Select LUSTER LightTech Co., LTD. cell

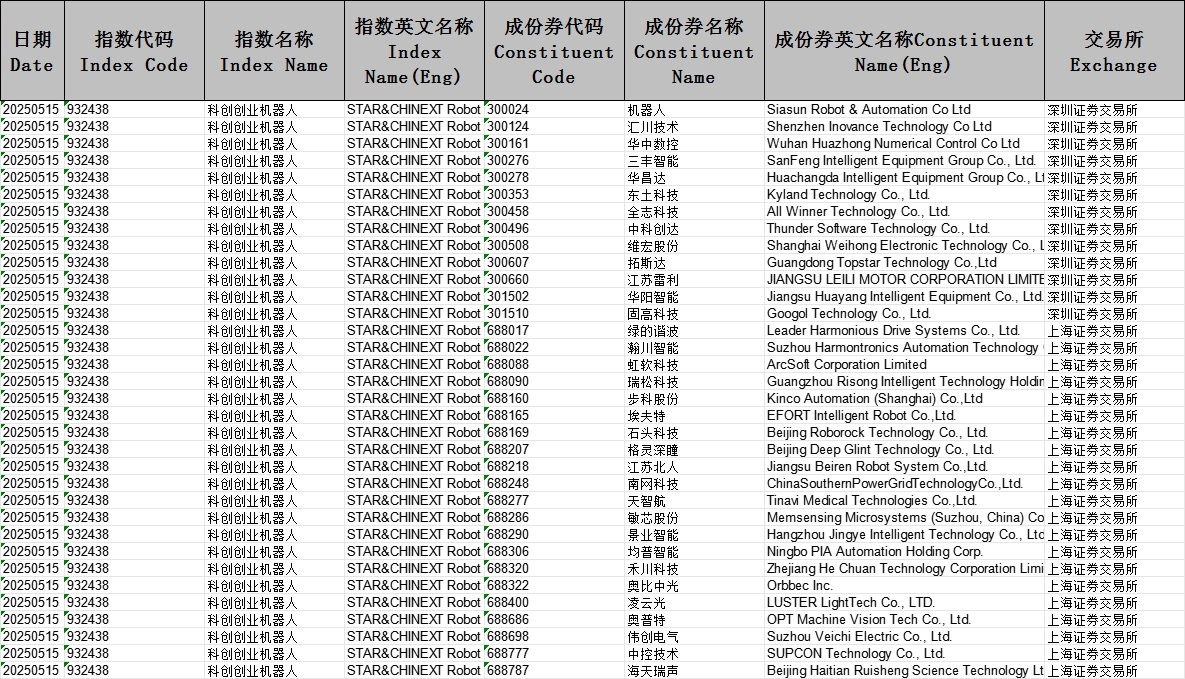904,603
